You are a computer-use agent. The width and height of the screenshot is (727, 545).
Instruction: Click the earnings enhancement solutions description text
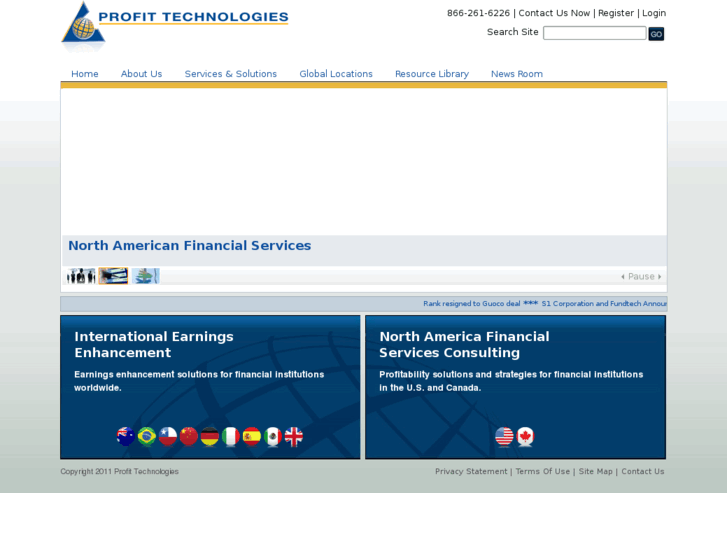click(x=199, y=381)
